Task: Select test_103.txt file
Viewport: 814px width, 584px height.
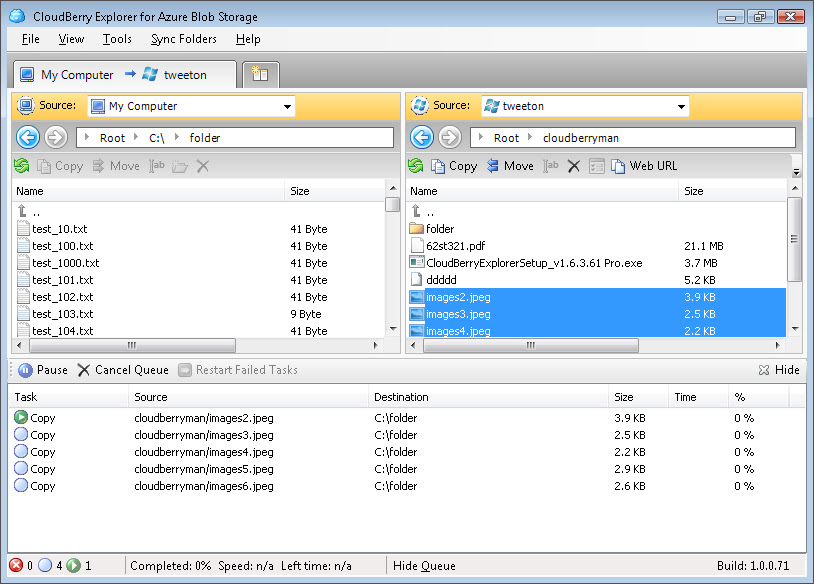Action: coord(200,314)
